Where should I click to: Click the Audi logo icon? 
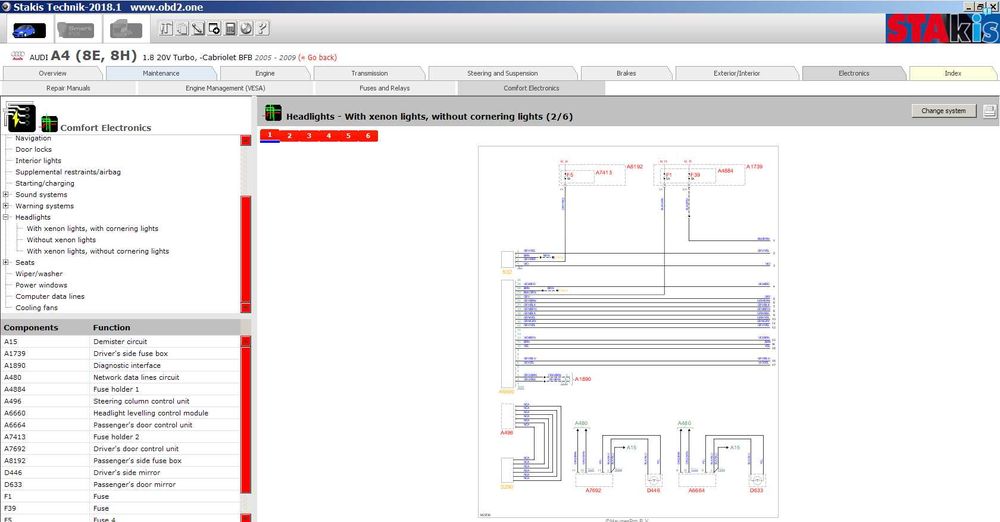pyautogui.click(x=18, y=56)
